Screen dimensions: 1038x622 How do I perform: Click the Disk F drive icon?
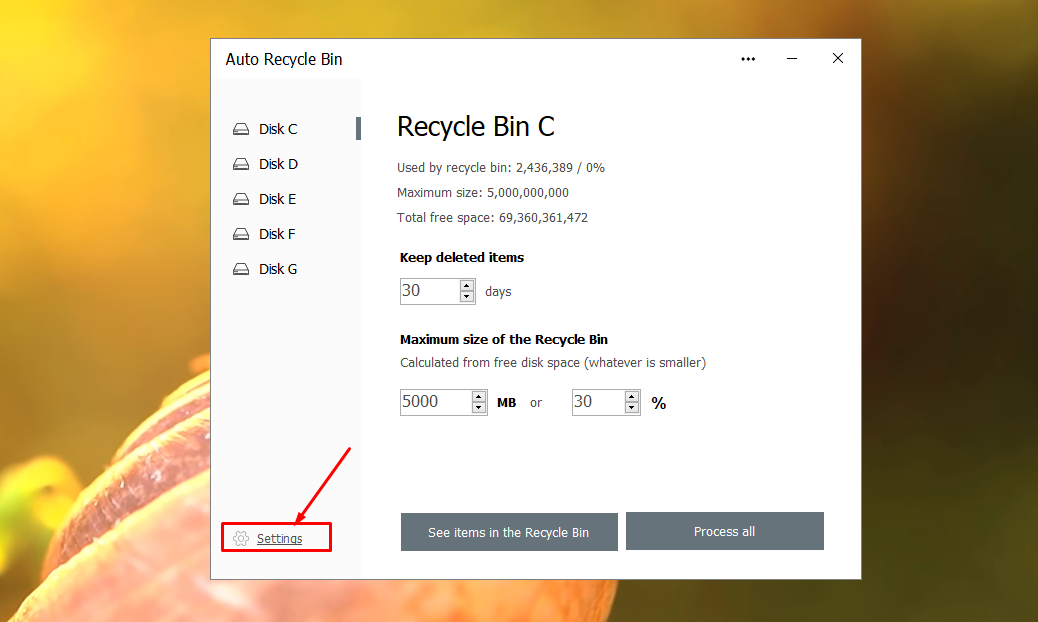[x=240, y=234]
